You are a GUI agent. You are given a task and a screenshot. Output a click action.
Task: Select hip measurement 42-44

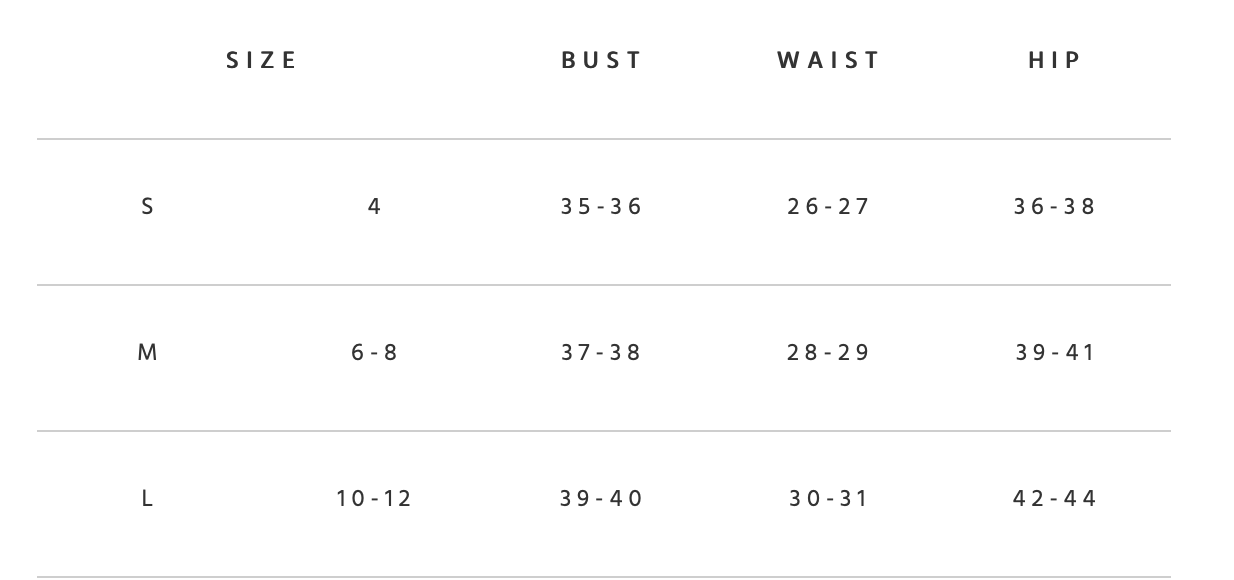pyautogui.click(x=1055, y=499)
